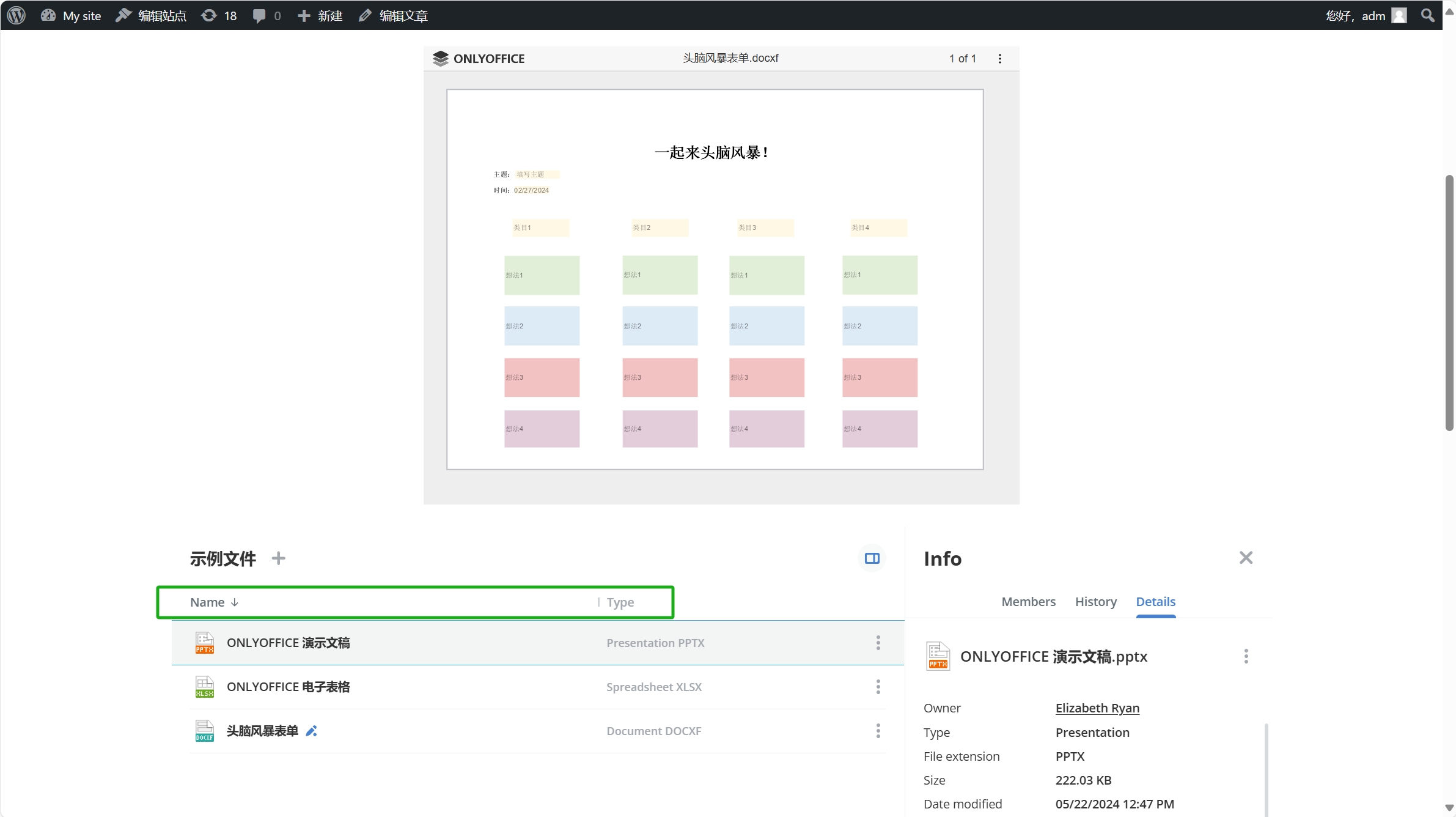This screenshot has height=817, width=1456.
Task: Click the 编辑站点 admin bar item
Action: (x=151, y=15)
